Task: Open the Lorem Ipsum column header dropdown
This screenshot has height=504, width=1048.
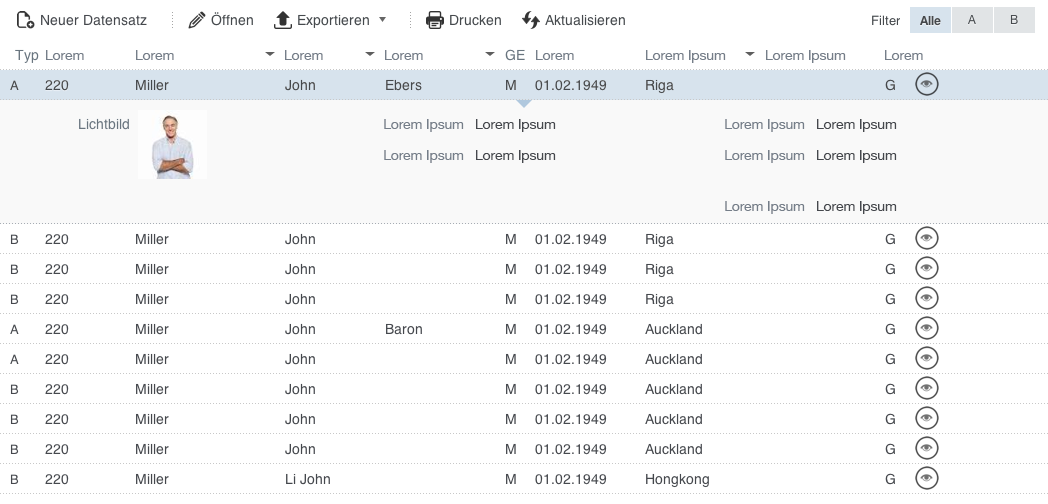Action: click(x=750, y=55)
